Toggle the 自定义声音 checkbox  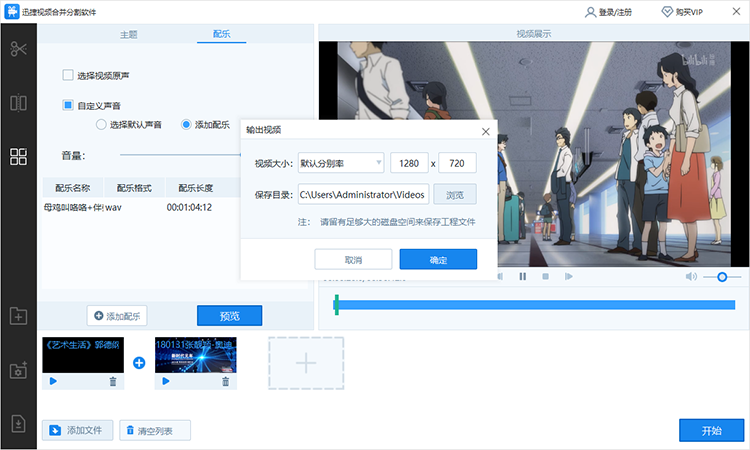68,105
